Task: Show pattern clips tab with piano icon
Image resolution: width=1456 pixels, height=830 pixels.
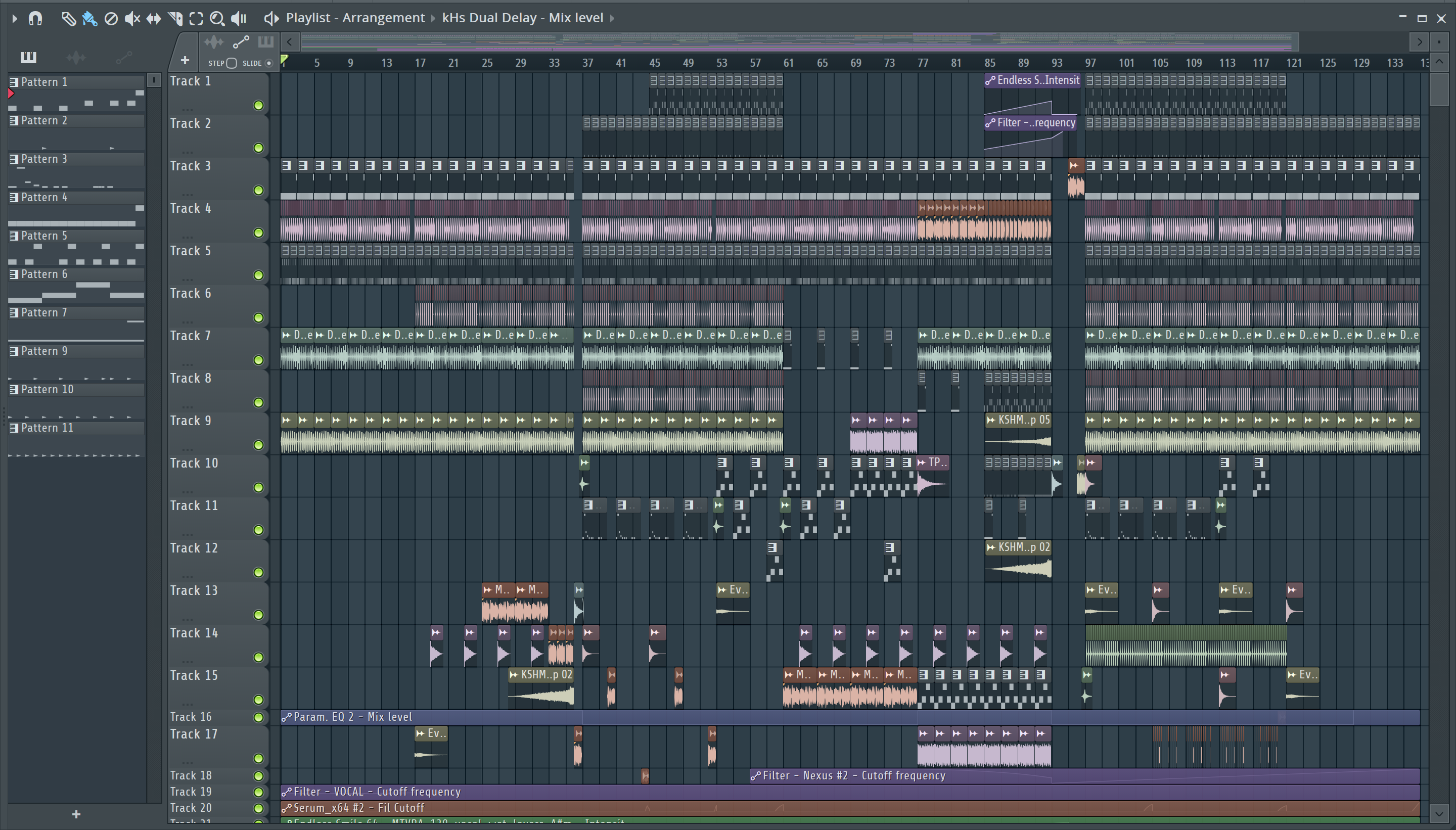Action: click(28, 57)
